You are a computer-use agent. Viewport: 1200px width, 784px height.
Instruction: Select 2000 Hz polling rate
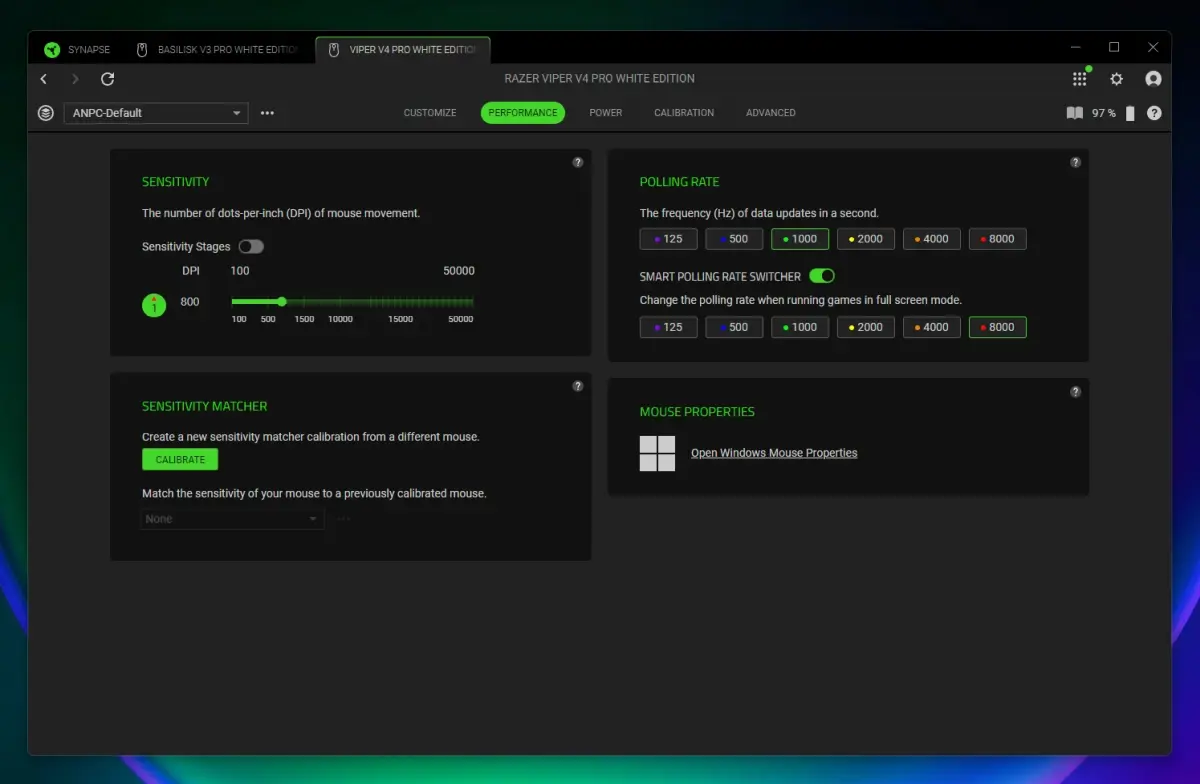pyautogui.click(x=866, y=239)
